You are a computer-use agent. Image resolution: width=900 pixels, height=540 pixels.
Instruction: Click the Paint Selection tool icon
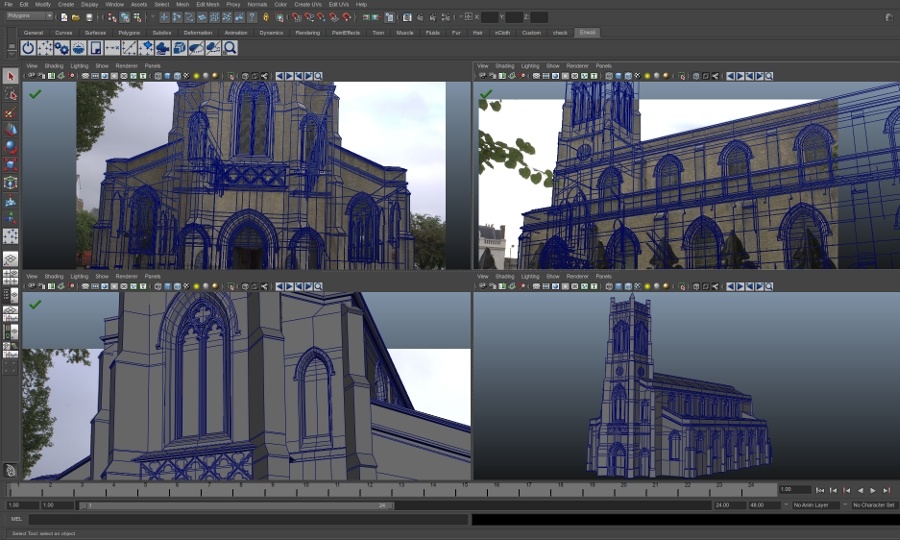coord(10,112)
